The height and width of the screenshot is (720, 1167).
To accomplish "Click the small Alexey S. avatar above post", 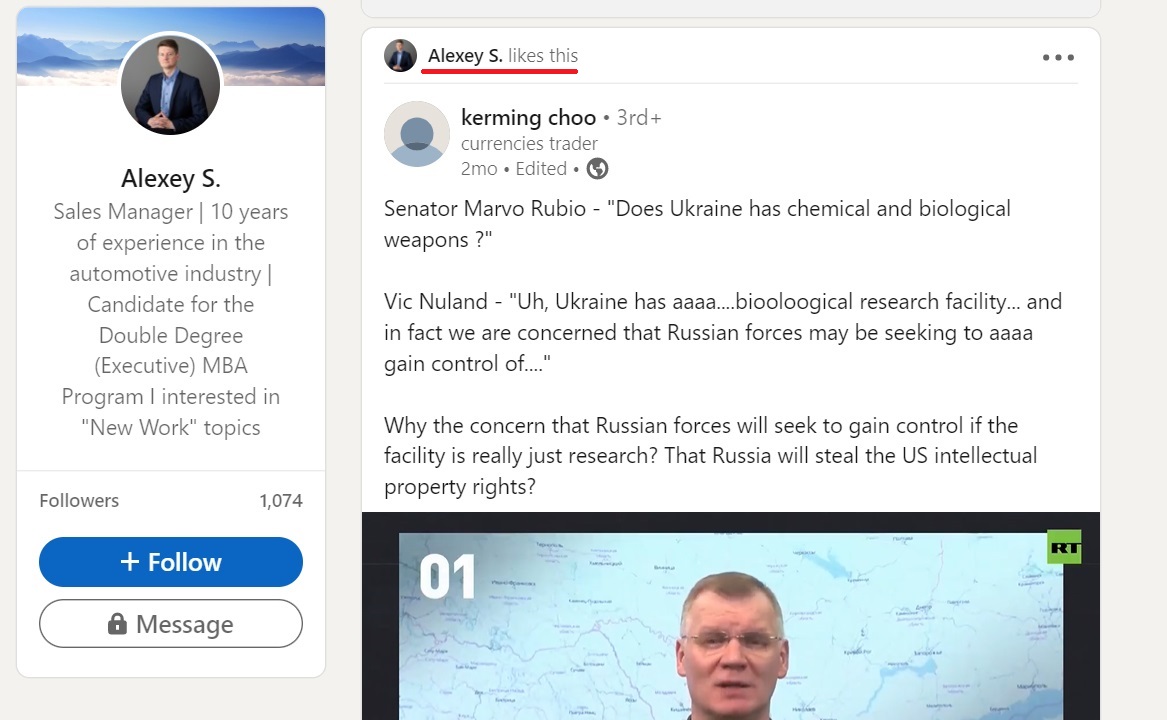I will point(400,56).
